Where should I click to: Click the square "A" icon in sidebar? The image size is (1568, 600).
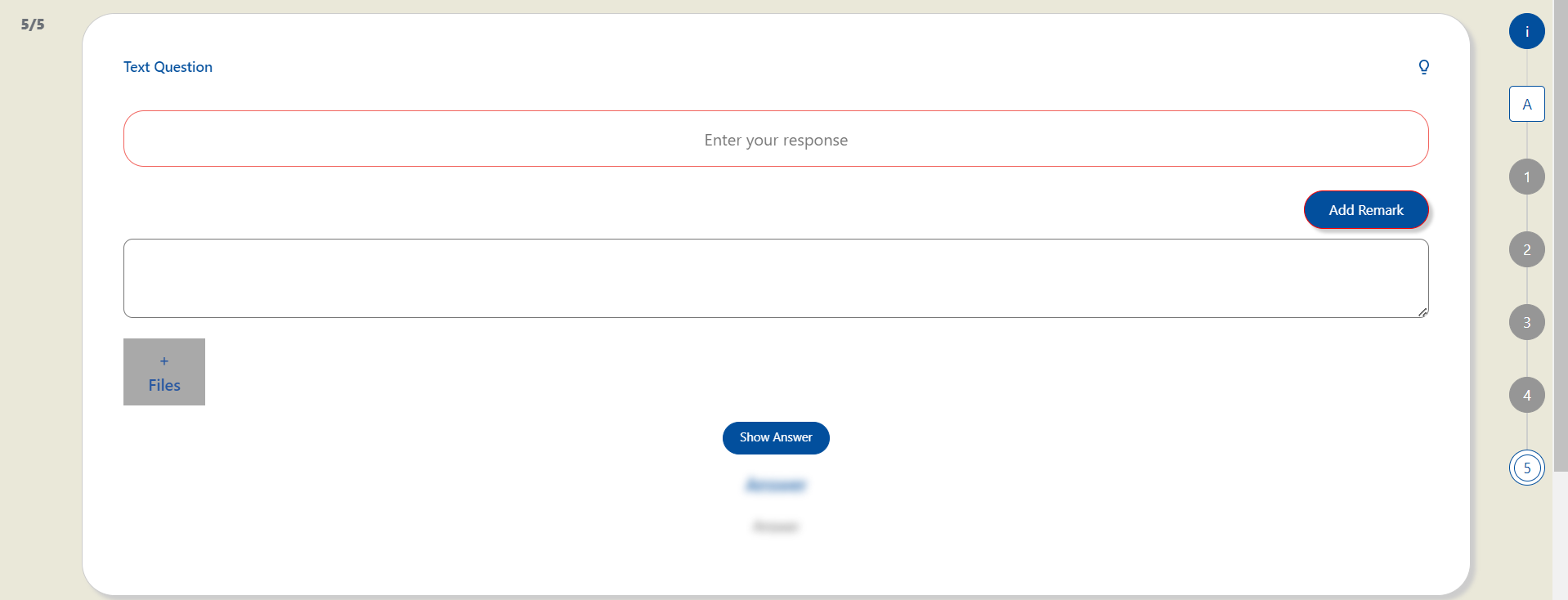coord(1526,104)
